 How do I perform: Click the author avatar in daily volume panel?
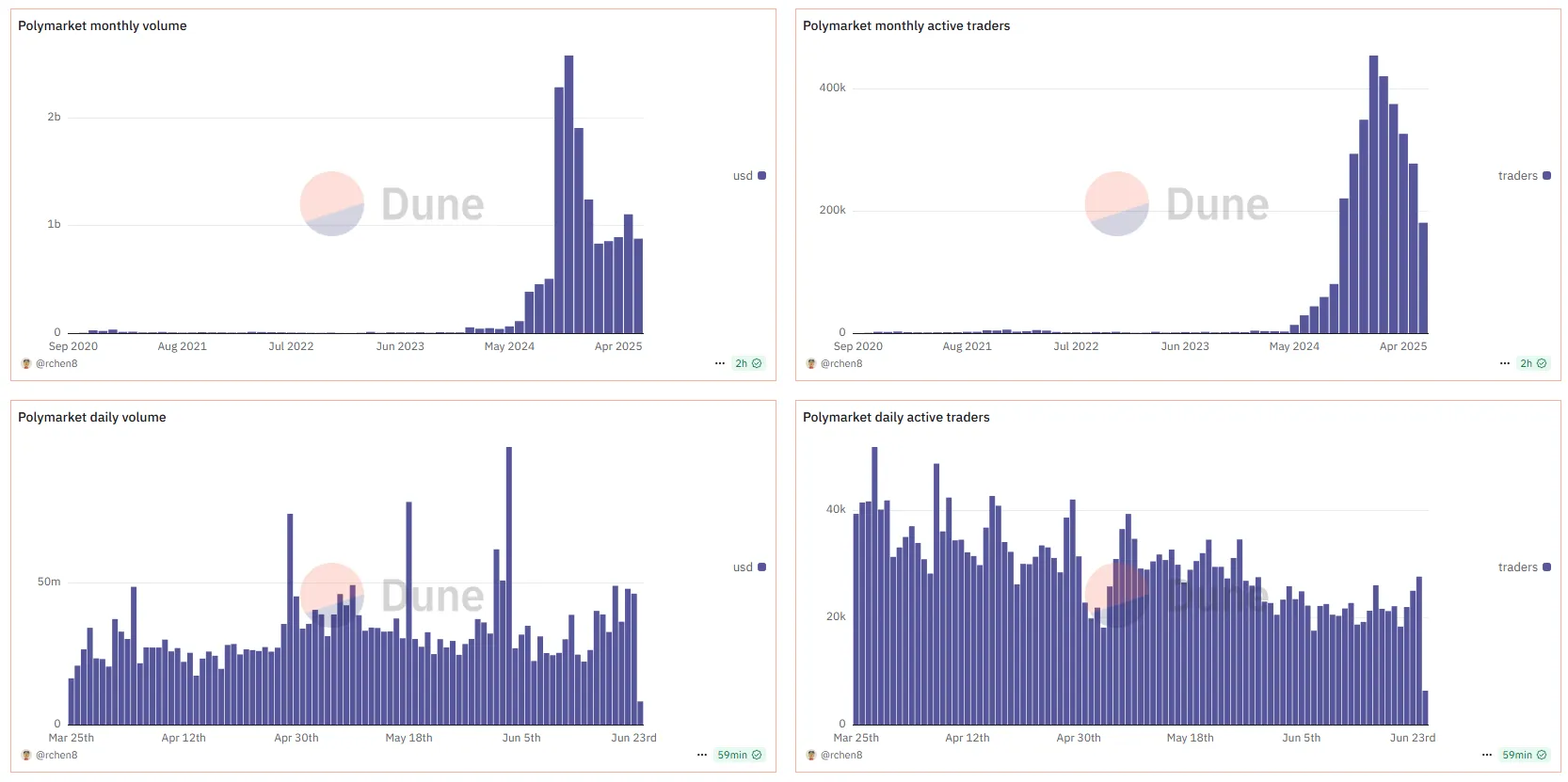pyautogui.click(x=26, y=755)
